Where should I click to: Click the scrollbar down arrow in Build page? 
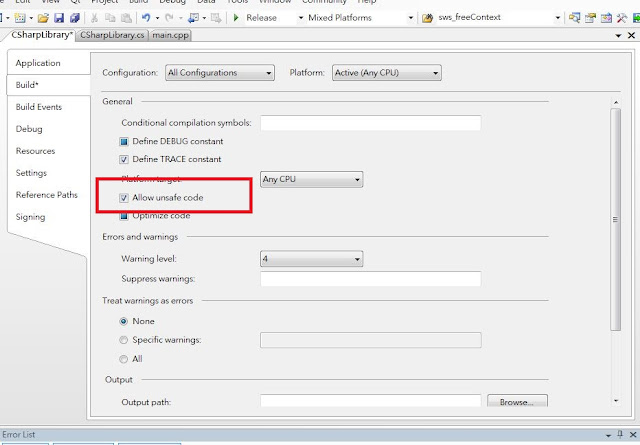pyautogui.click(x=616, y=401)
